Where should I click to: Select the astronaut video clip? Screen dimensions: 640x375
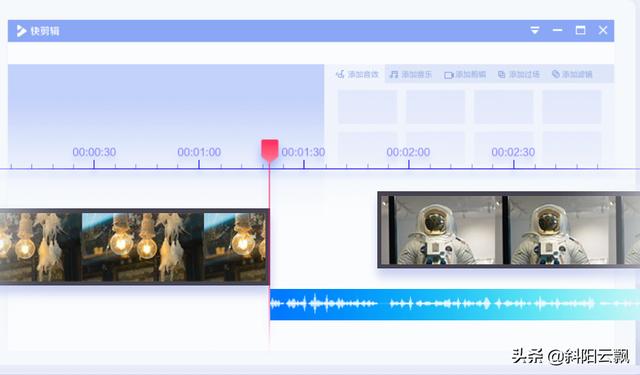pos(509,230)
